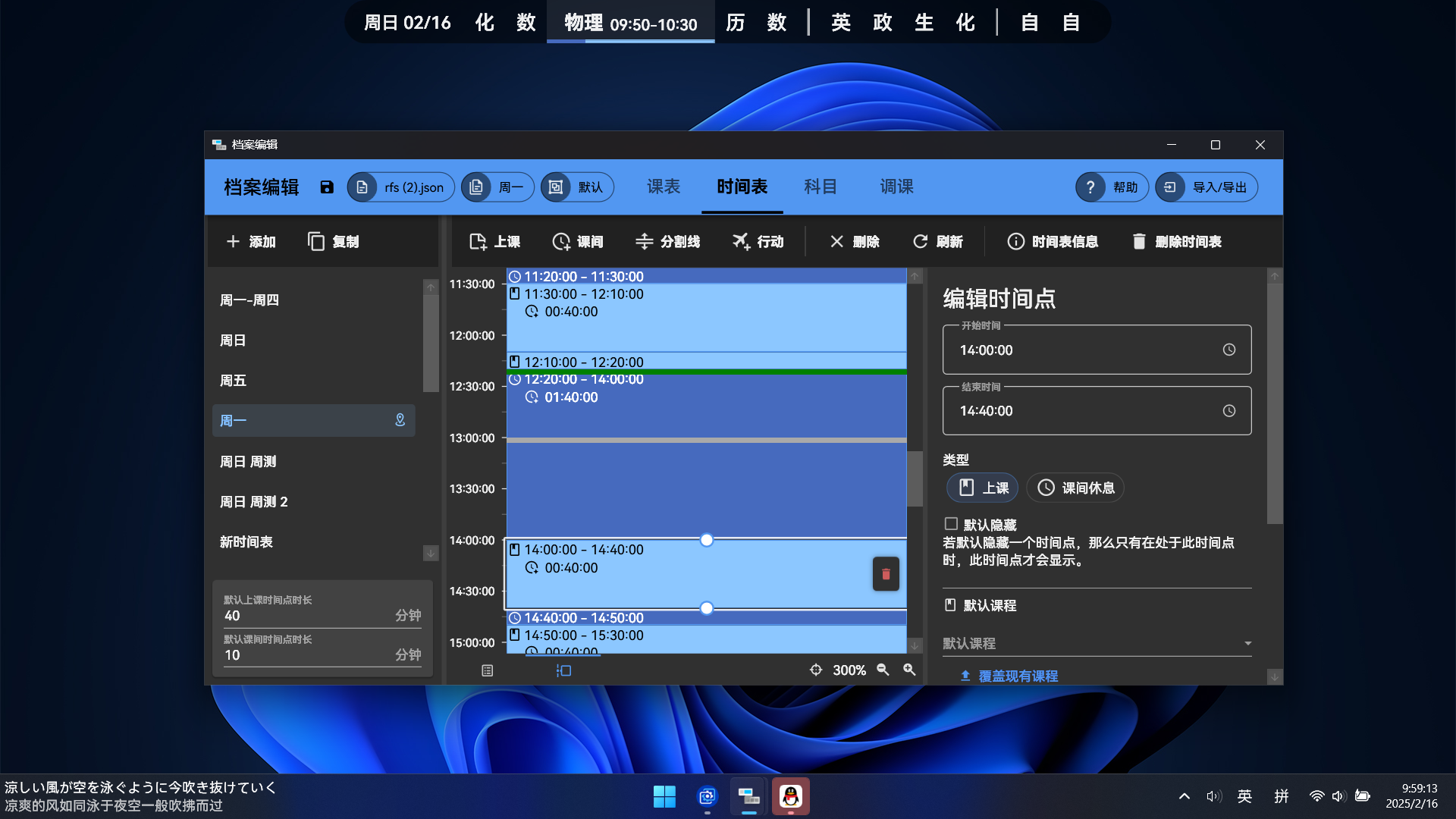The width and height of the screenshot is (1456, 819).
Task: Open the end time clock picker
Action: click(1228, 410)
